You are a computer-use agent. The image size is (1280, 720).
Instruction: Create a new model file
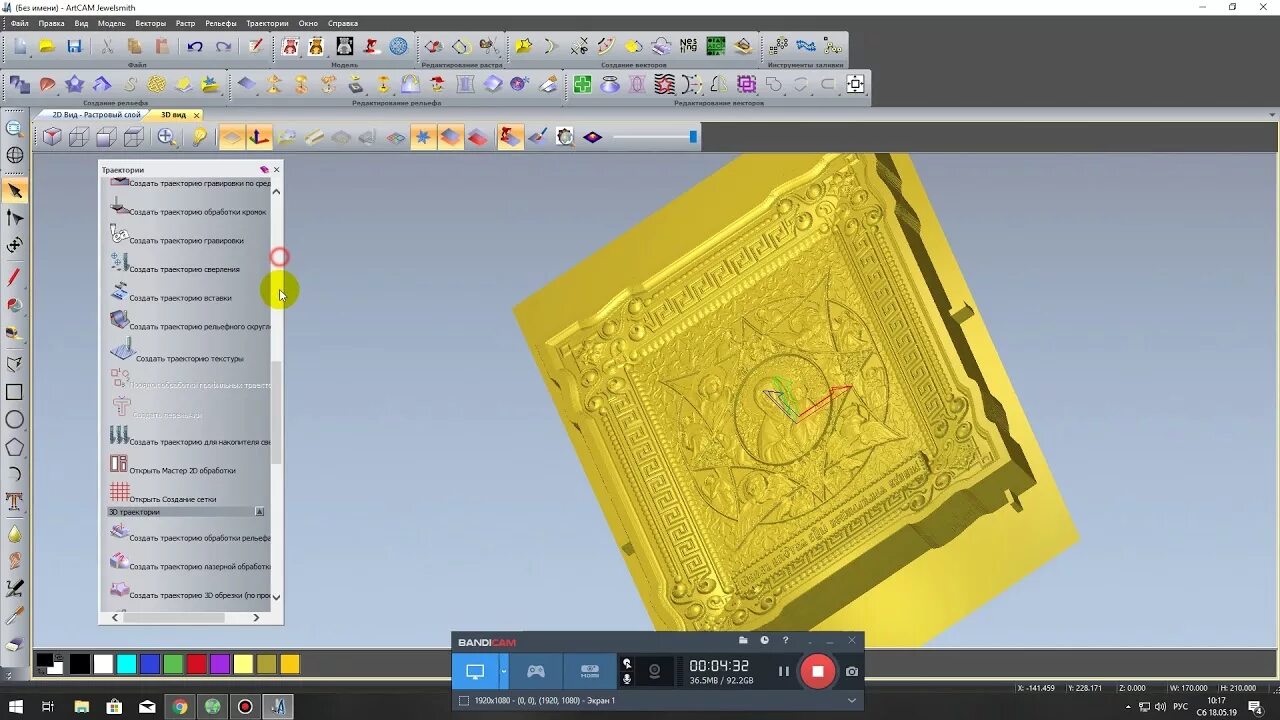click(x=20, y=46)
